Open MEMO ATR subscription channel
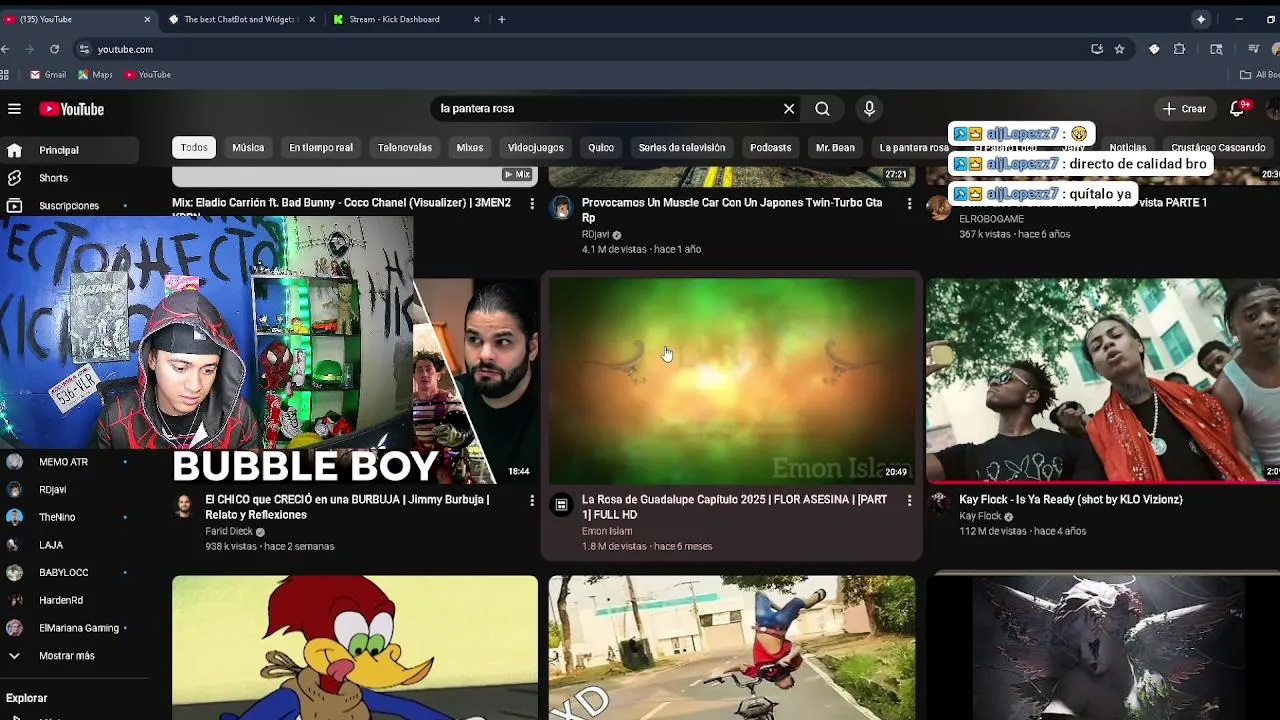The image size is (1280, 720). (x=70, y=462)
